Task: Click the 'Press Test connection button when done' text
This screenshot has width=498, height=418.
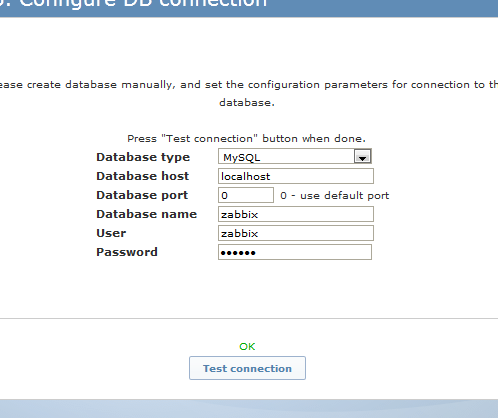Action: coord(247,138)
